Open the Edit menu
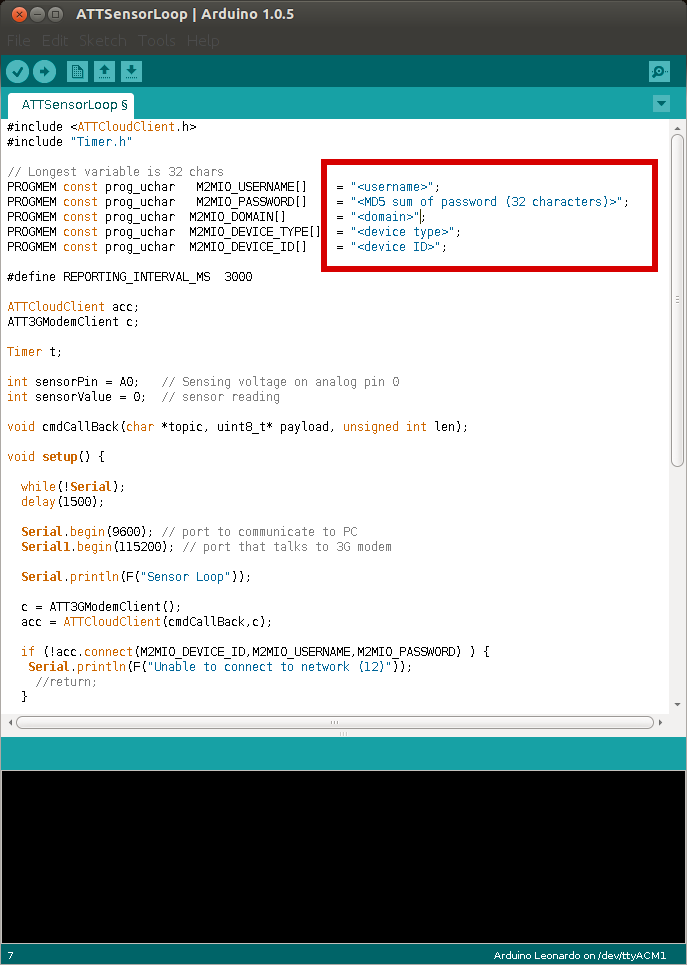Screen dimensions: 687x965 click(x=54, y=41)
